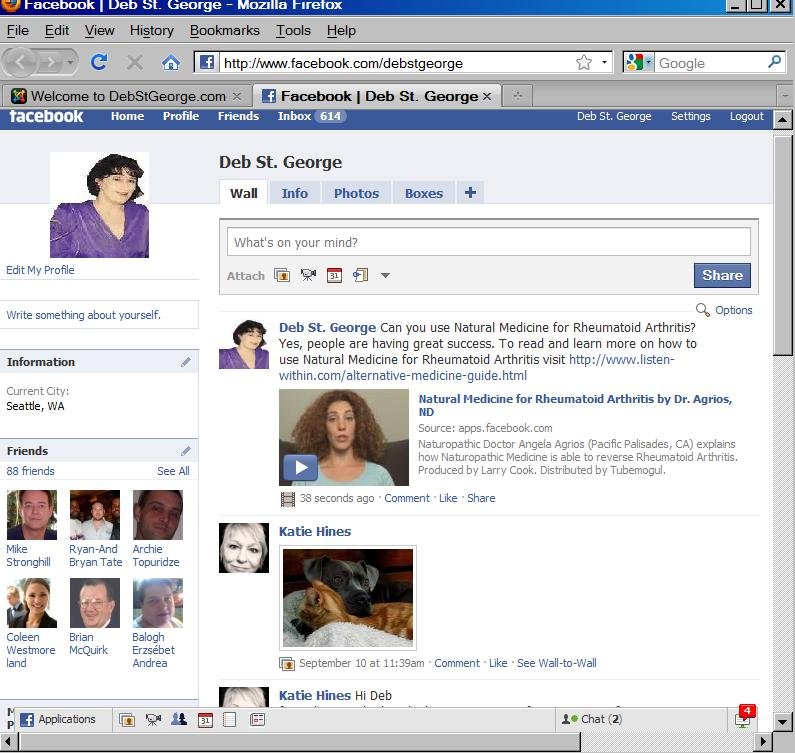Stop page loading with the X icon
The height and width of the screenshot is (753, 795).
click(135, 62)
